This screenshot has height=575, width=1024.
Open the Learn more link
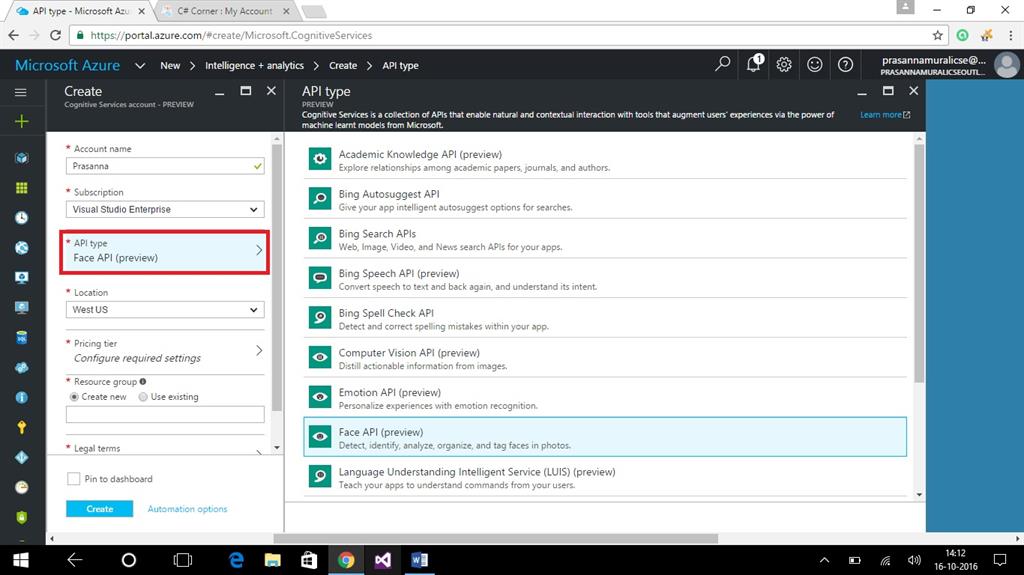pos(884,114)
